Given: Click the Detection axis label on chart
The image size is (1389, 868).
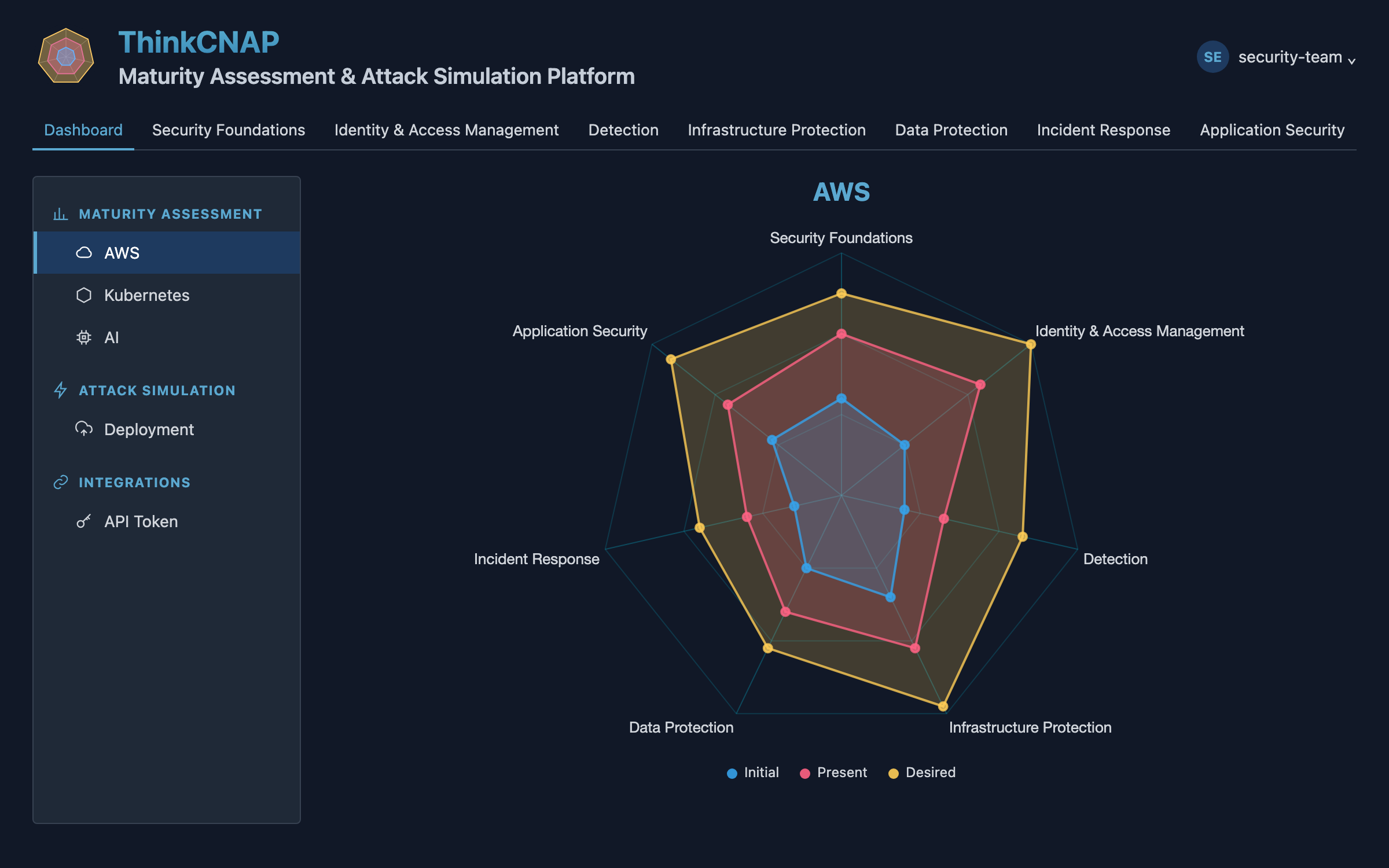Looking at the screenshot, I should 1115,559.
